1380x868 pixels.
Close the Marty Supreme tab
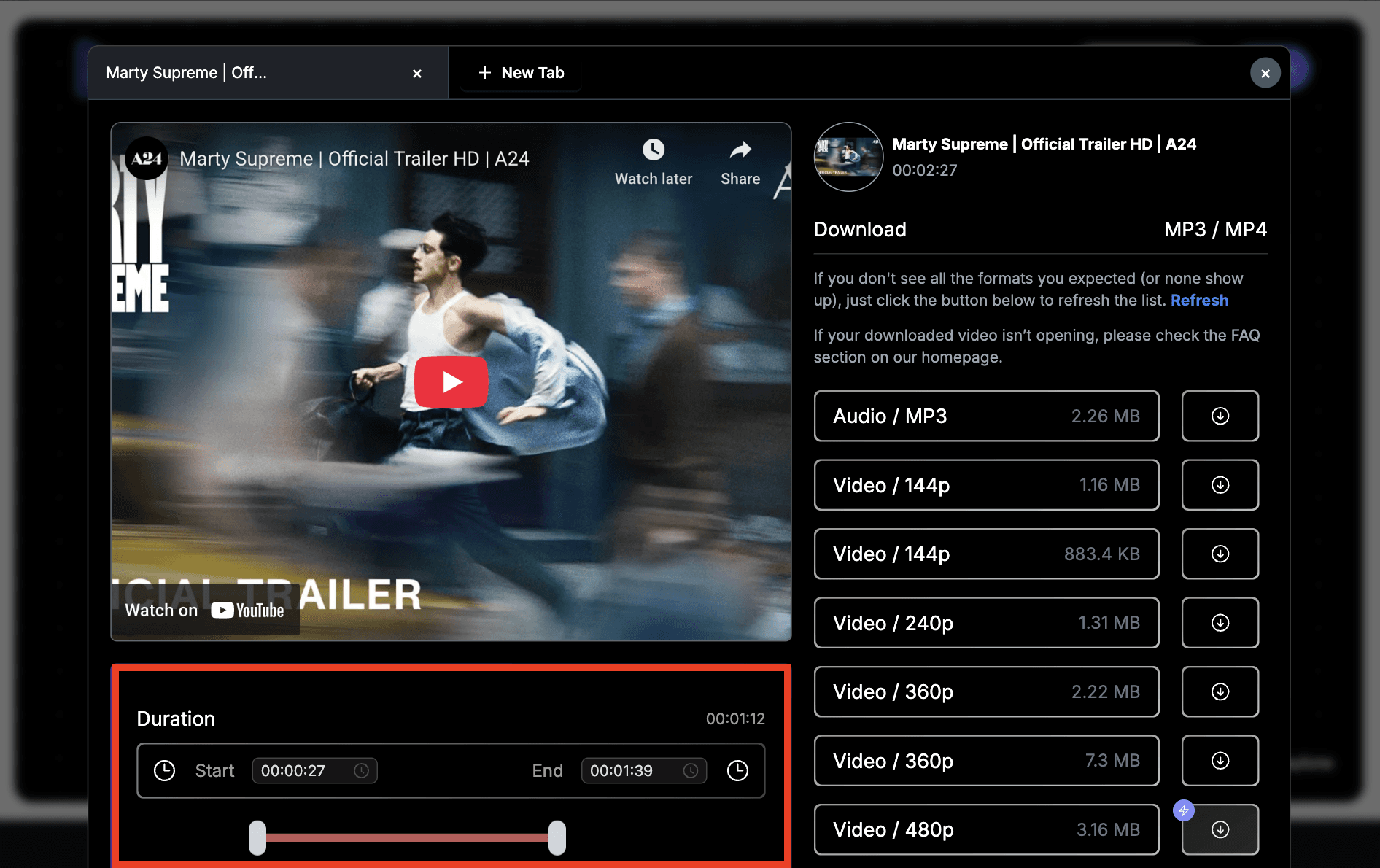(x=417, y=74)
